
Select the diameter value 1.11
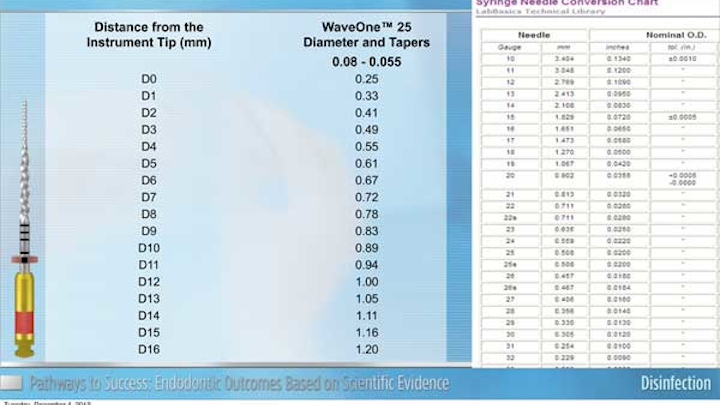[x=366, y=316]
